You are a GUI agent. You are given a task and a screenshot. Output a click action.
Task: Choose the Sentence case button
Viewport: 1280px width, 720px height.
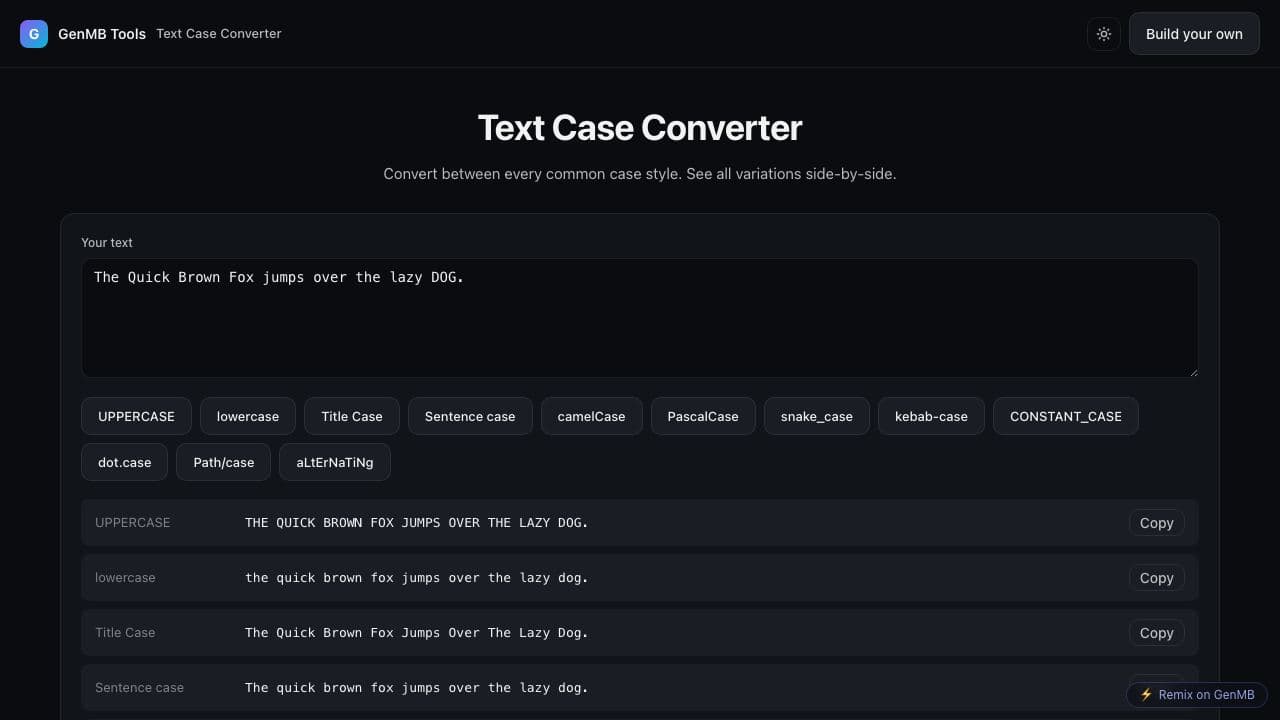pos(470,416)
